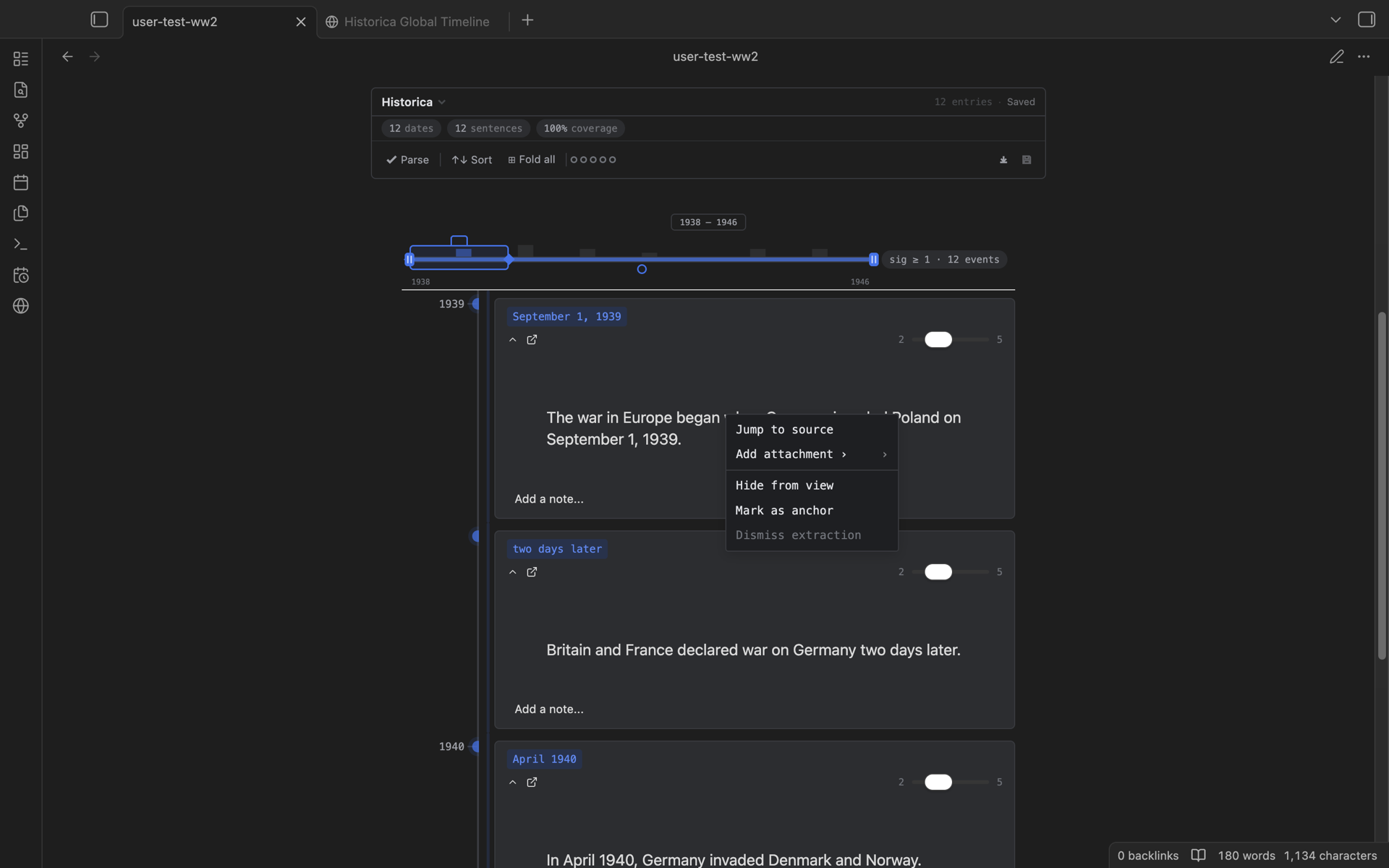This screenshot has height=868, width=1389.
Task: Open the file search icon in the ribbon
Action: point(21,90)
